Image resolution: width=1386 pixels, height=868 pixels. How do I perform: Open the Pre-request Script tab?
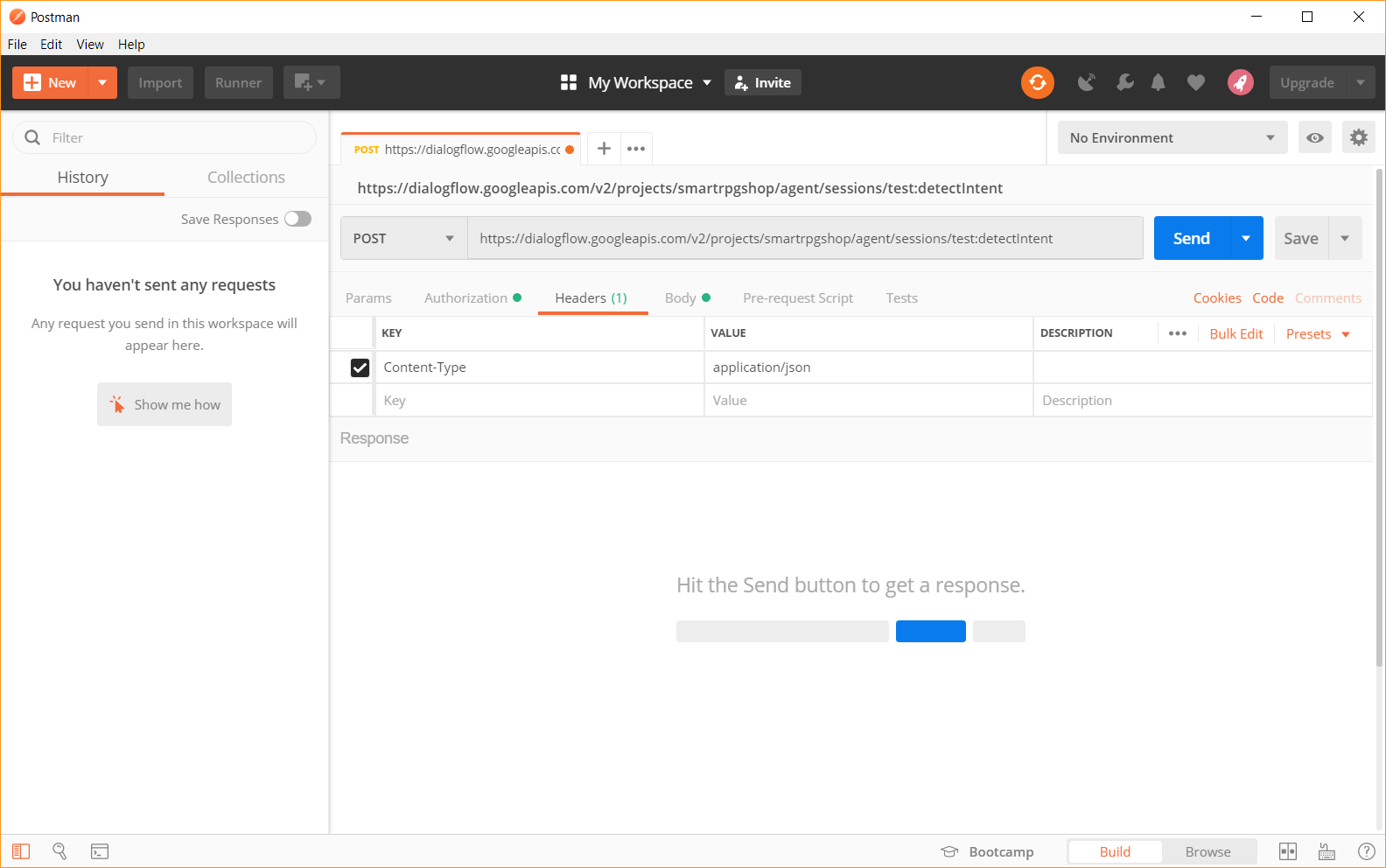[x=798, y=297]
